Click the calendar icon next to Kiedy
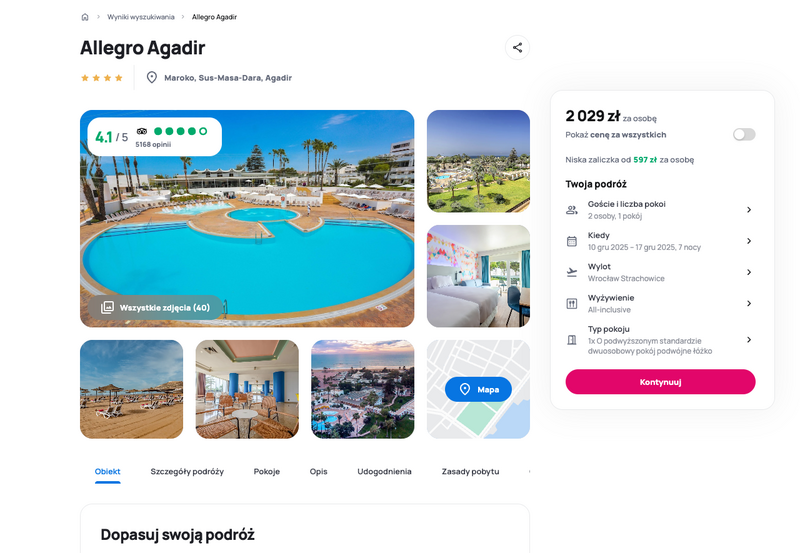The width and height of the screenshot is (800, 553). click(x=572, y=241)
